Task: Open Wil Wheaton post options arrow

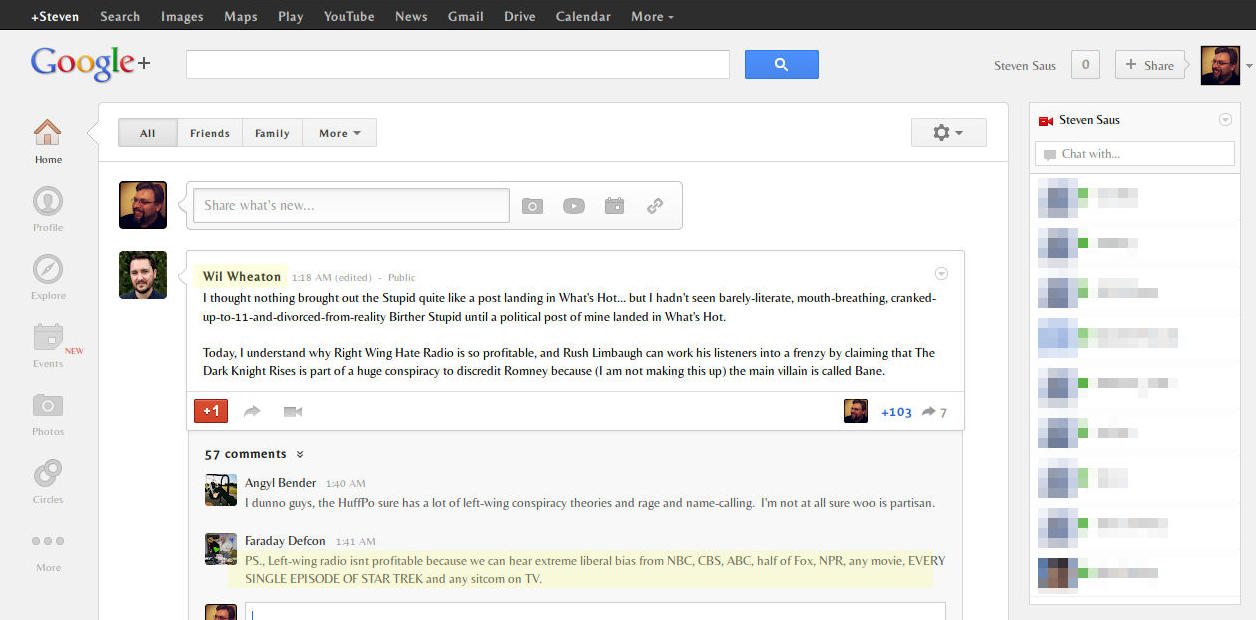Action: click(941, 274)
